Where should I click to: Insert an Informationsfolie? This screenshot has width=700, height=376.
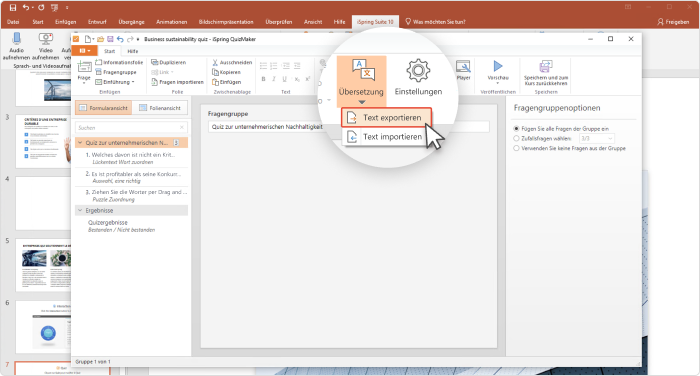tap(119, 63)
